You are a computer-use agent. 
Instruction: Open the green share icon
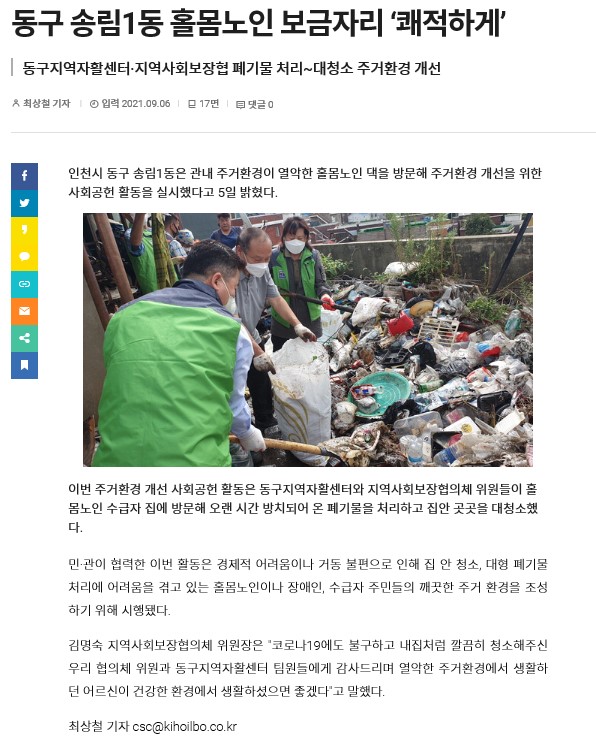(24, 338)
